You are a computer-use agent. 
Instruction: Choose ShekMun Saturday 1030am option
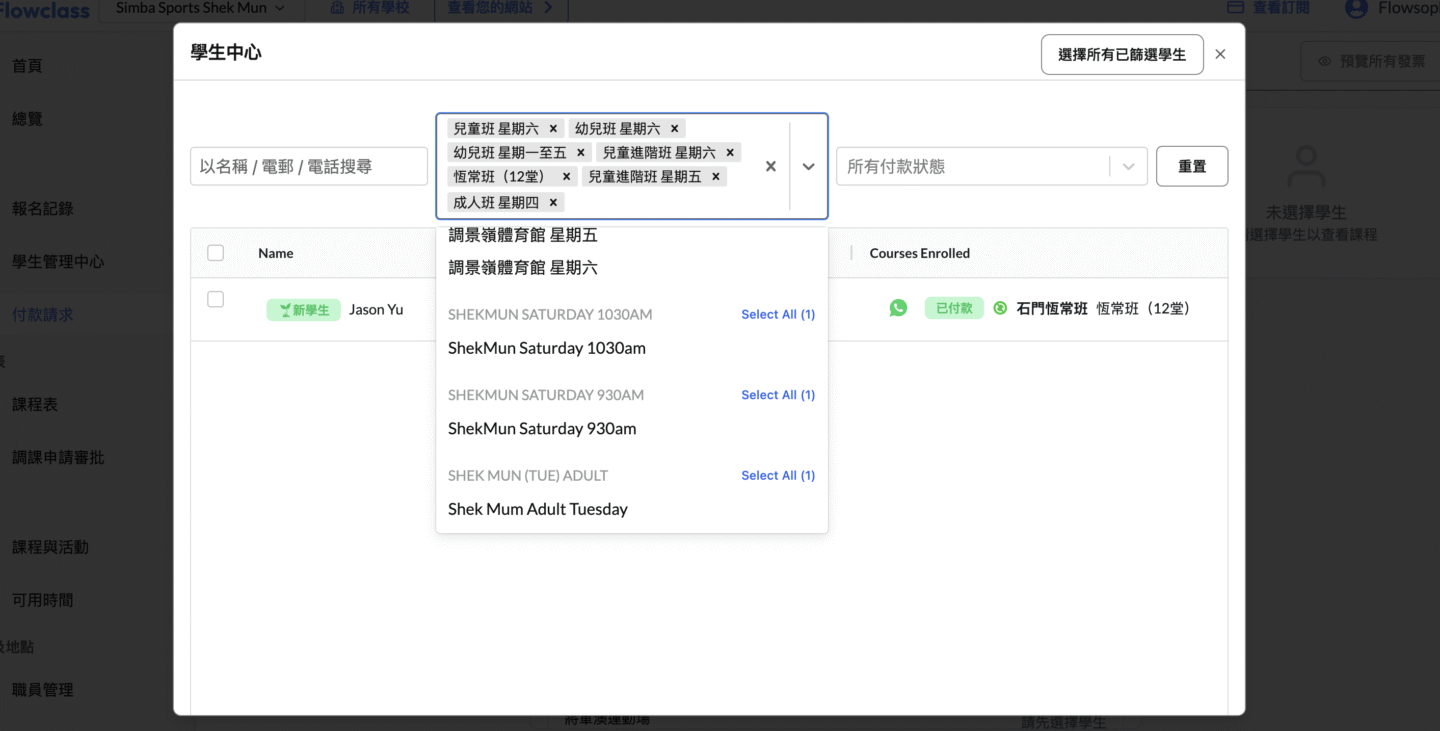[546, 348]
